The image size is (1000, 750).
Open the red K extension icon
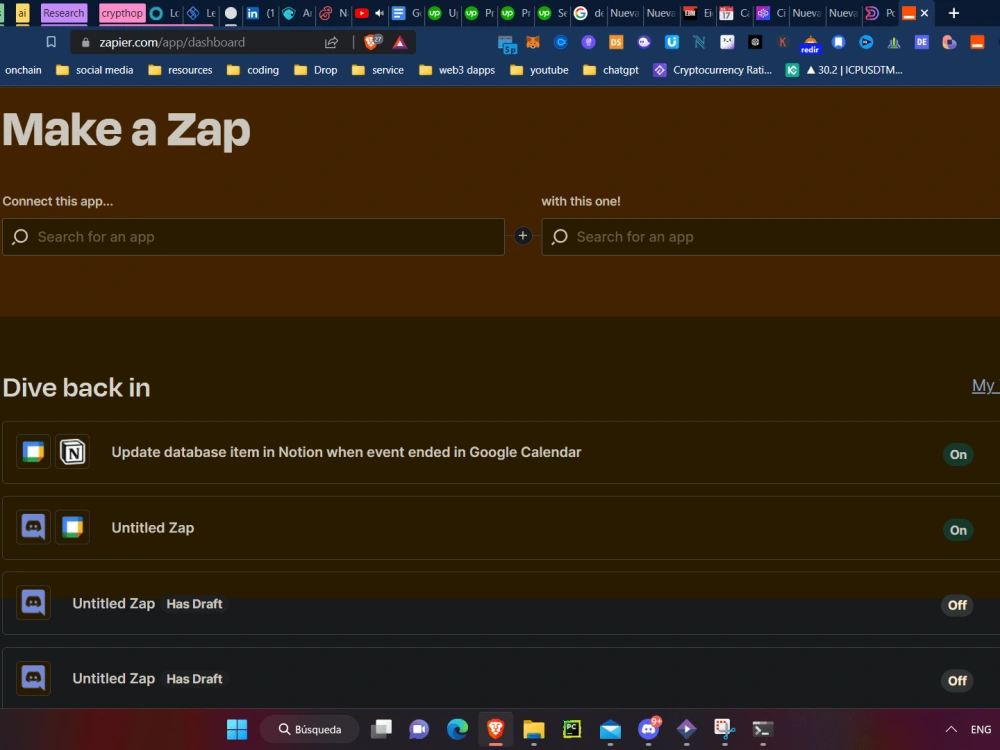[x=783, y=42]
